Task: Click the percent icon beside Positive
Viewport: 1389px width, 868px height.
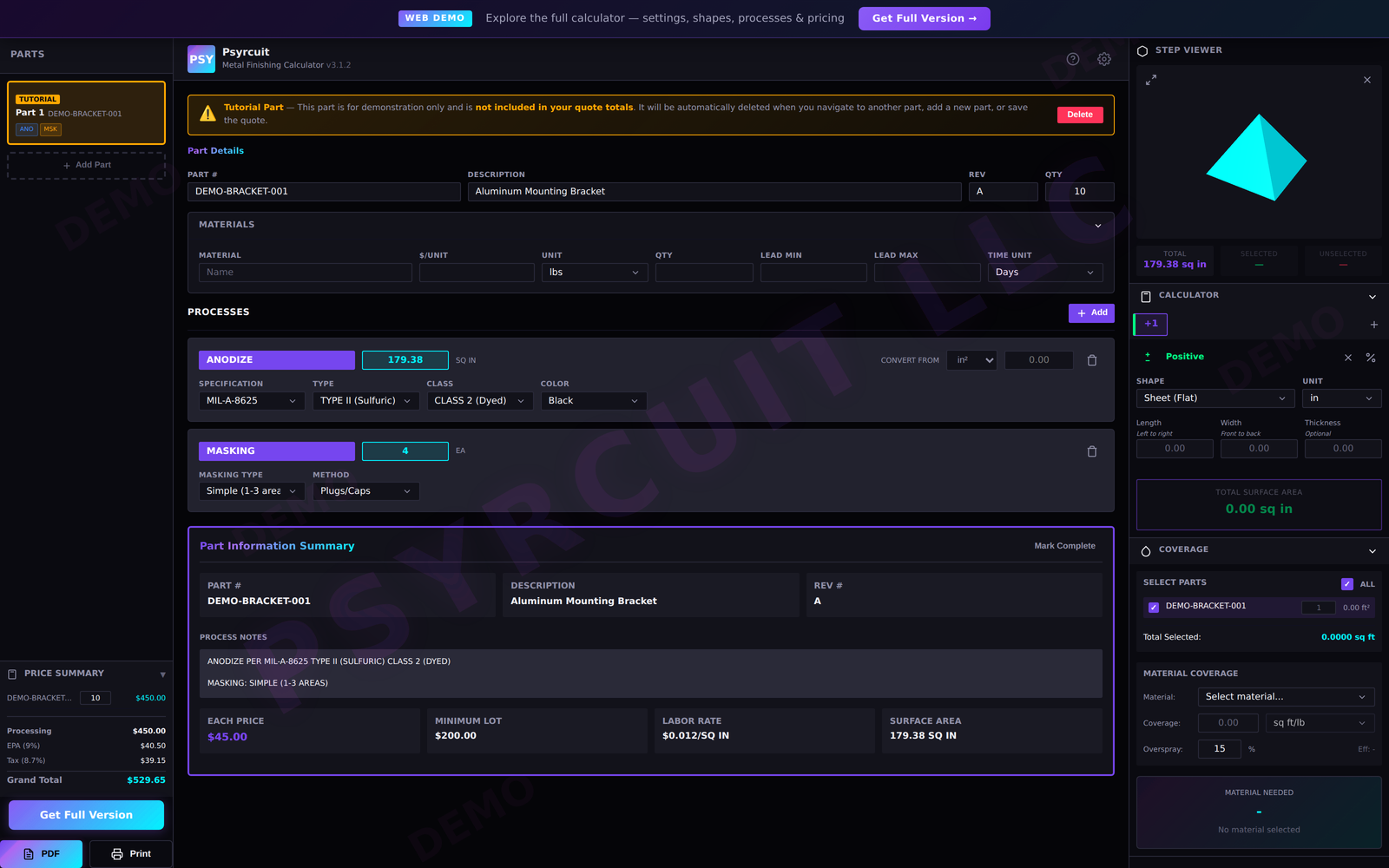Action: tap(1371, 358)
